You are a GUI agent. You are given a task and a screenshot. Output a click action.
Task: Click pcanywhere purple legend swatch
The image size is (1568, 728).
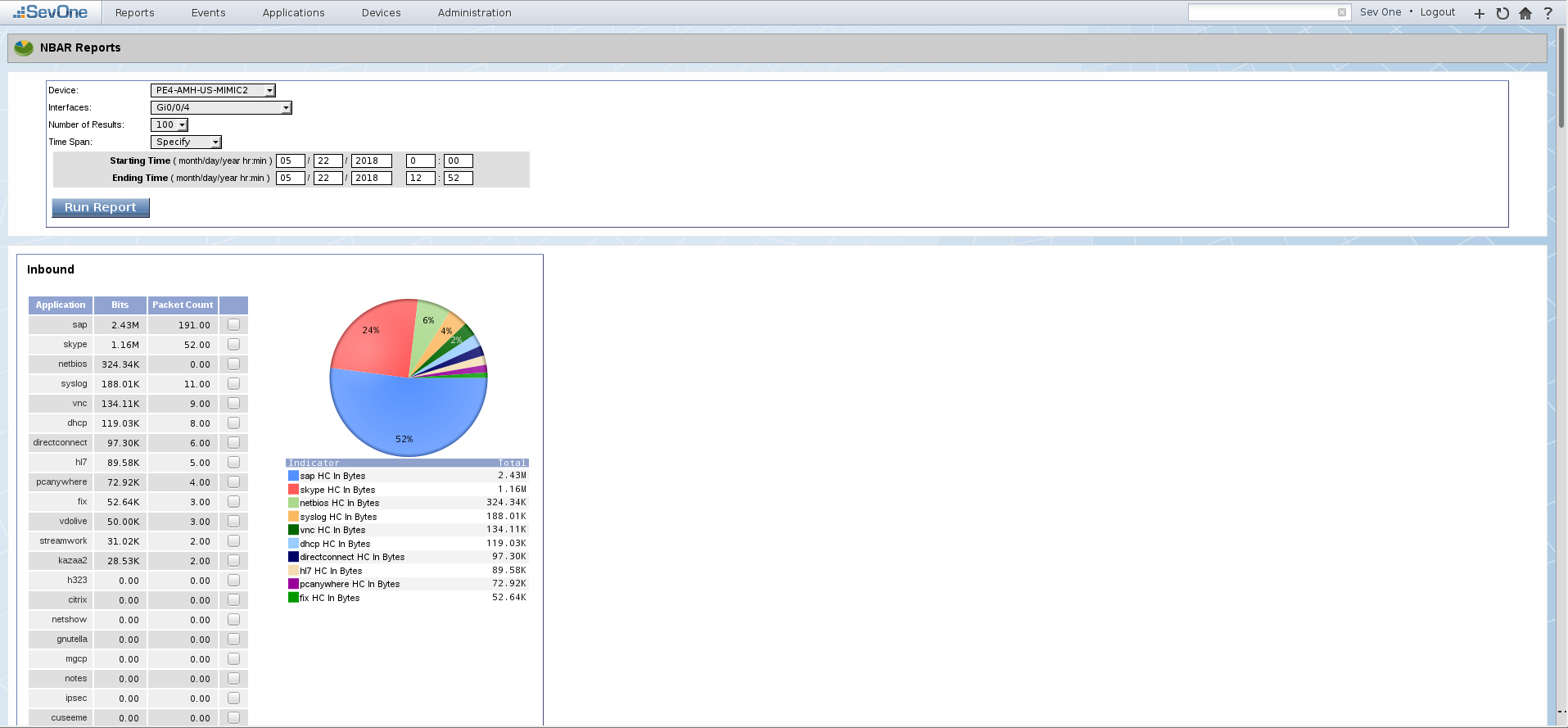click(293, 584)
